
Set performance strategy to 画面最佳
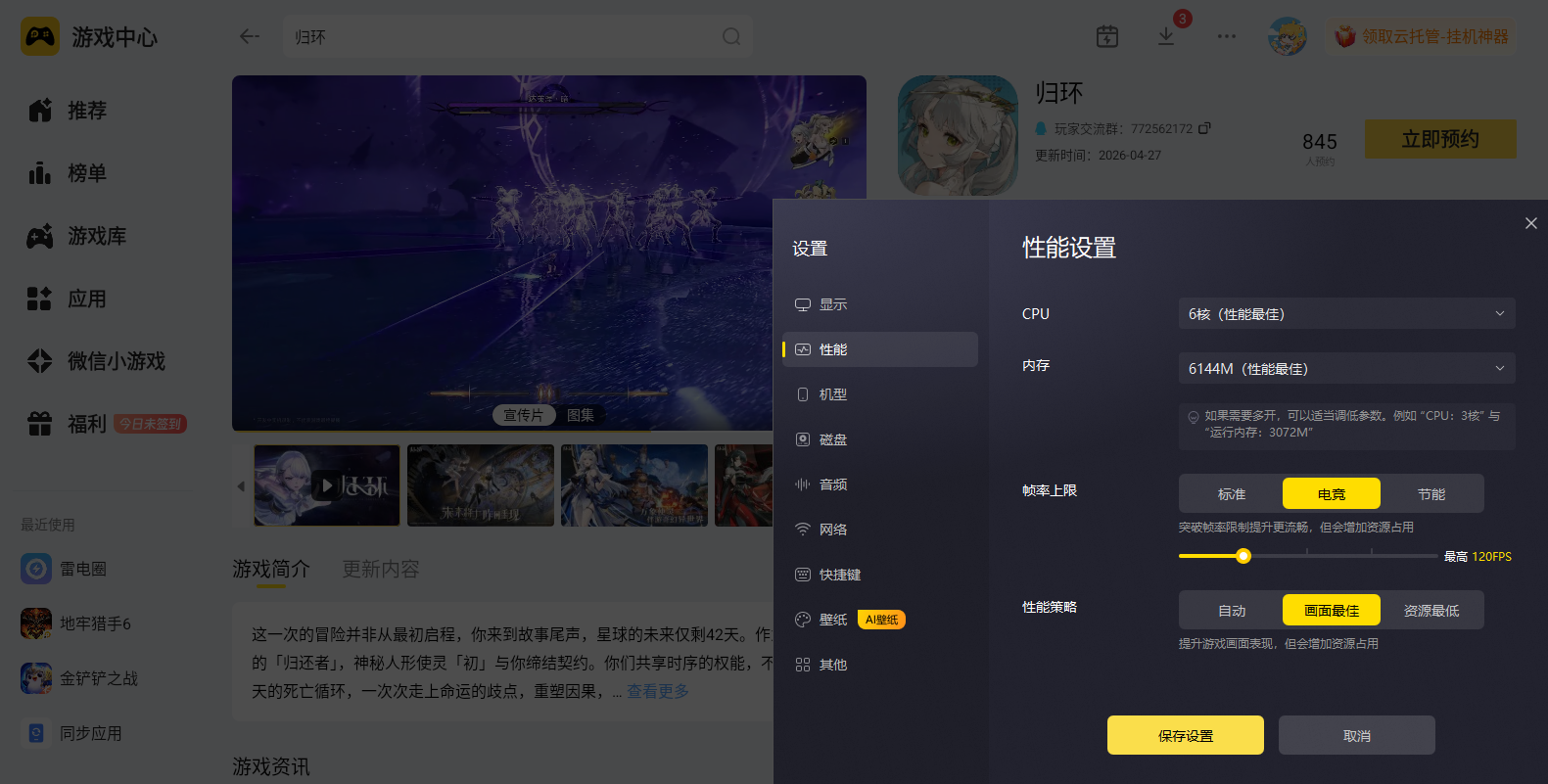coord(1332,611)
